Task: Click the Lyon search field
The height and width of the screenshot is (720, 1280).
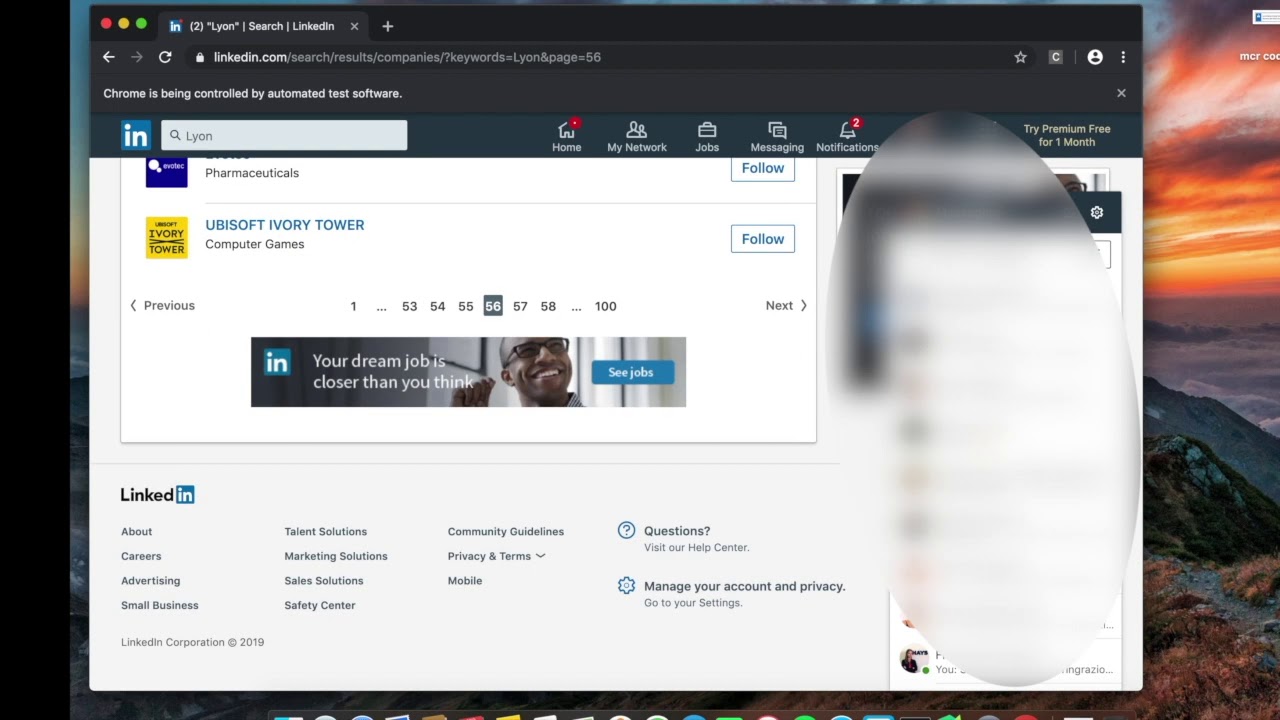Action: click(x=284, y=135)
